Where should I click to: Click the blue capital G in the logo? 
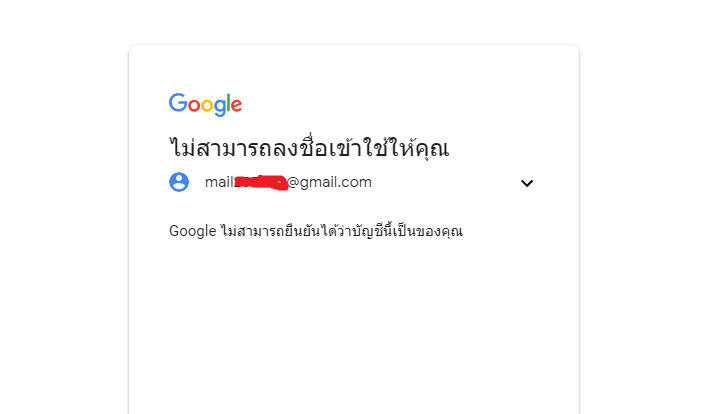coord(178,102)
